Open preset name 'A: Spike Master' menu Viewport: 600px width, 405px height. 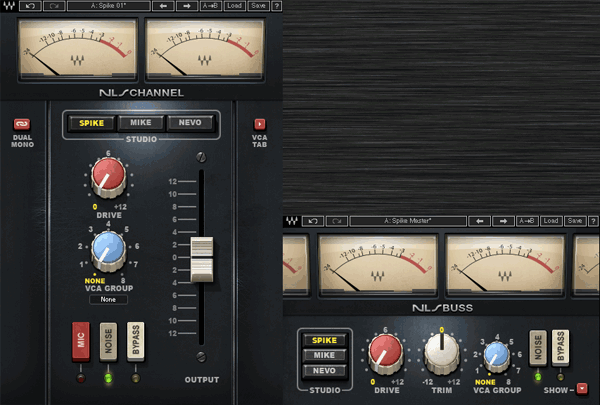click(x=408, y=221)
